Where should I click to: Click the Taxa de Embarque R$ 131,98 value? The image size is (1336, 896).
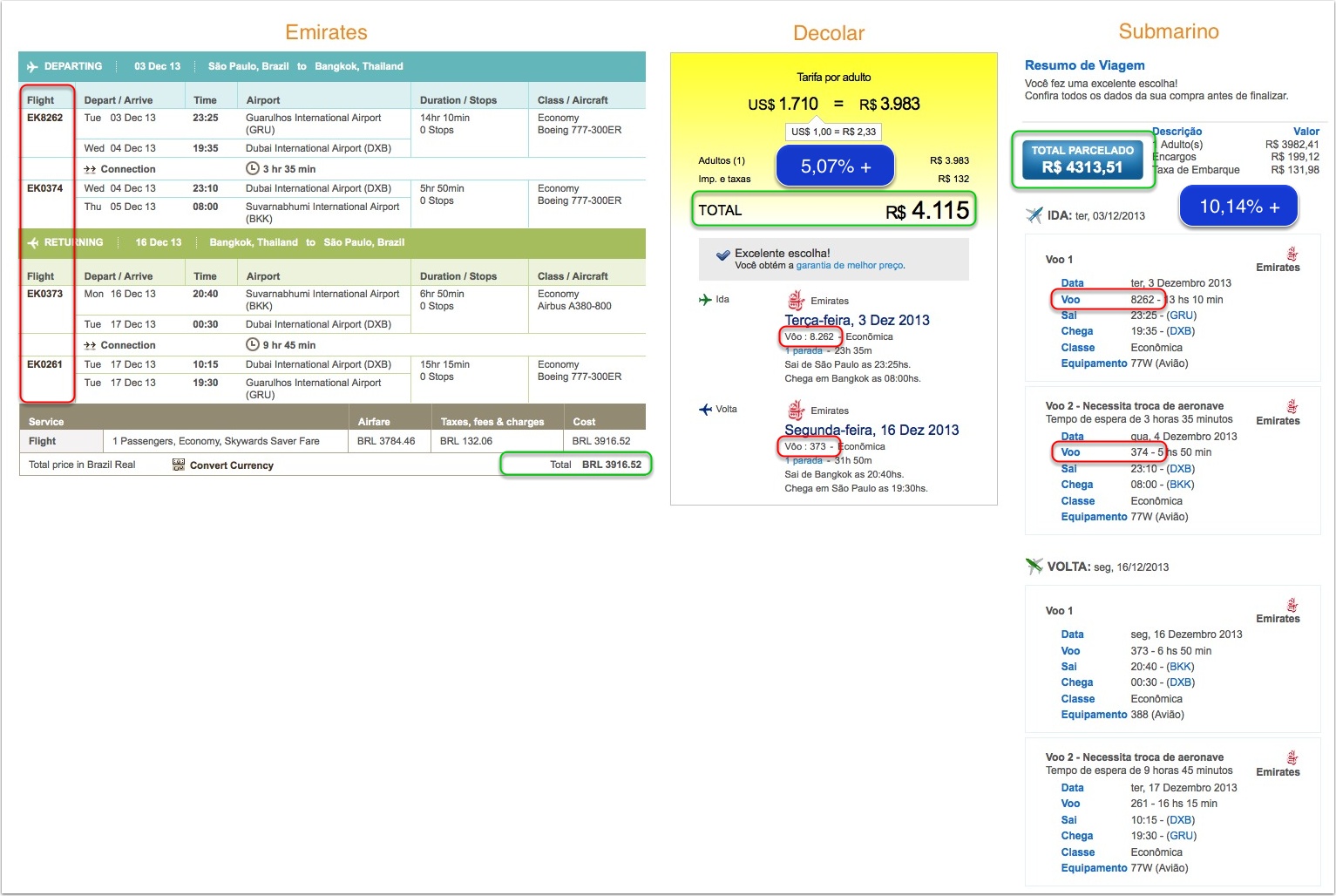point(1295,170)
